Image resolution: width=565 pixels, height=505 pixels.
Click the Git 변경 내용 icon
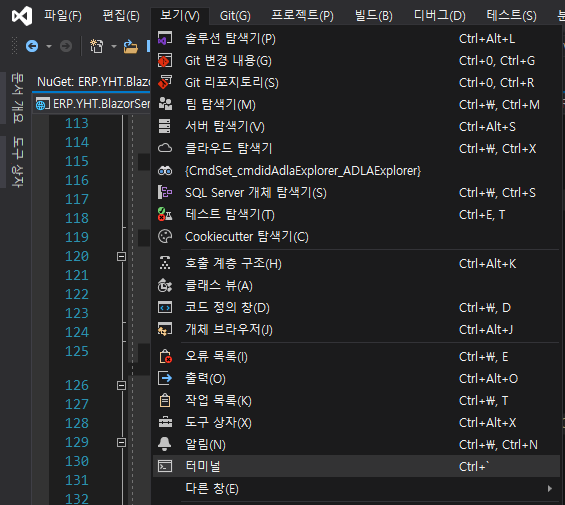(x=165, y=61)
